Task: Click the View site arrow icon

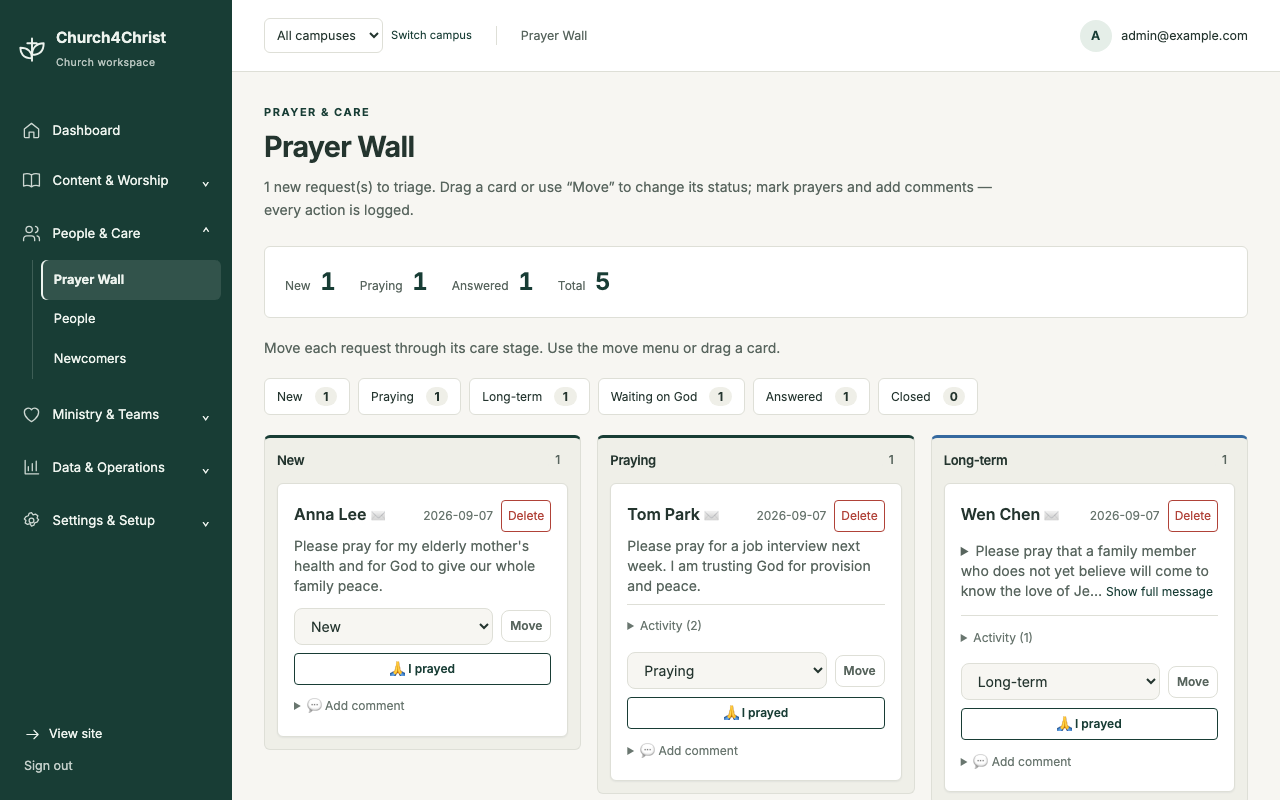Action: pos(32,734)
